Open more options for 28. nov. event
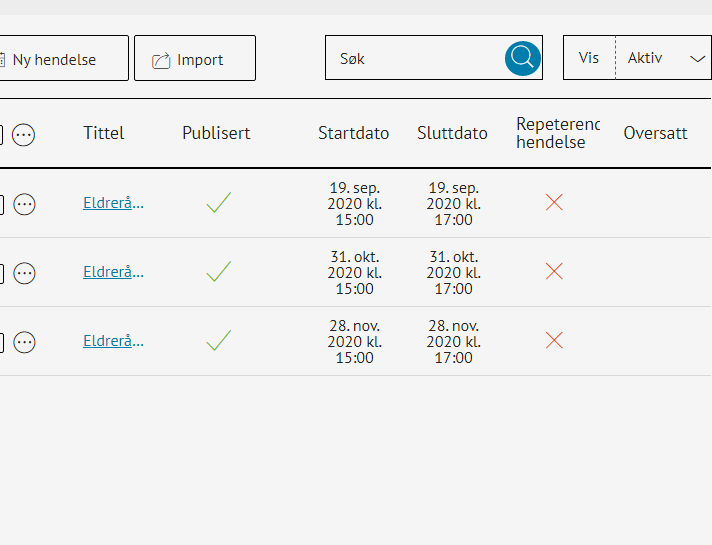The image size is (712, 545). coord(24,342)
